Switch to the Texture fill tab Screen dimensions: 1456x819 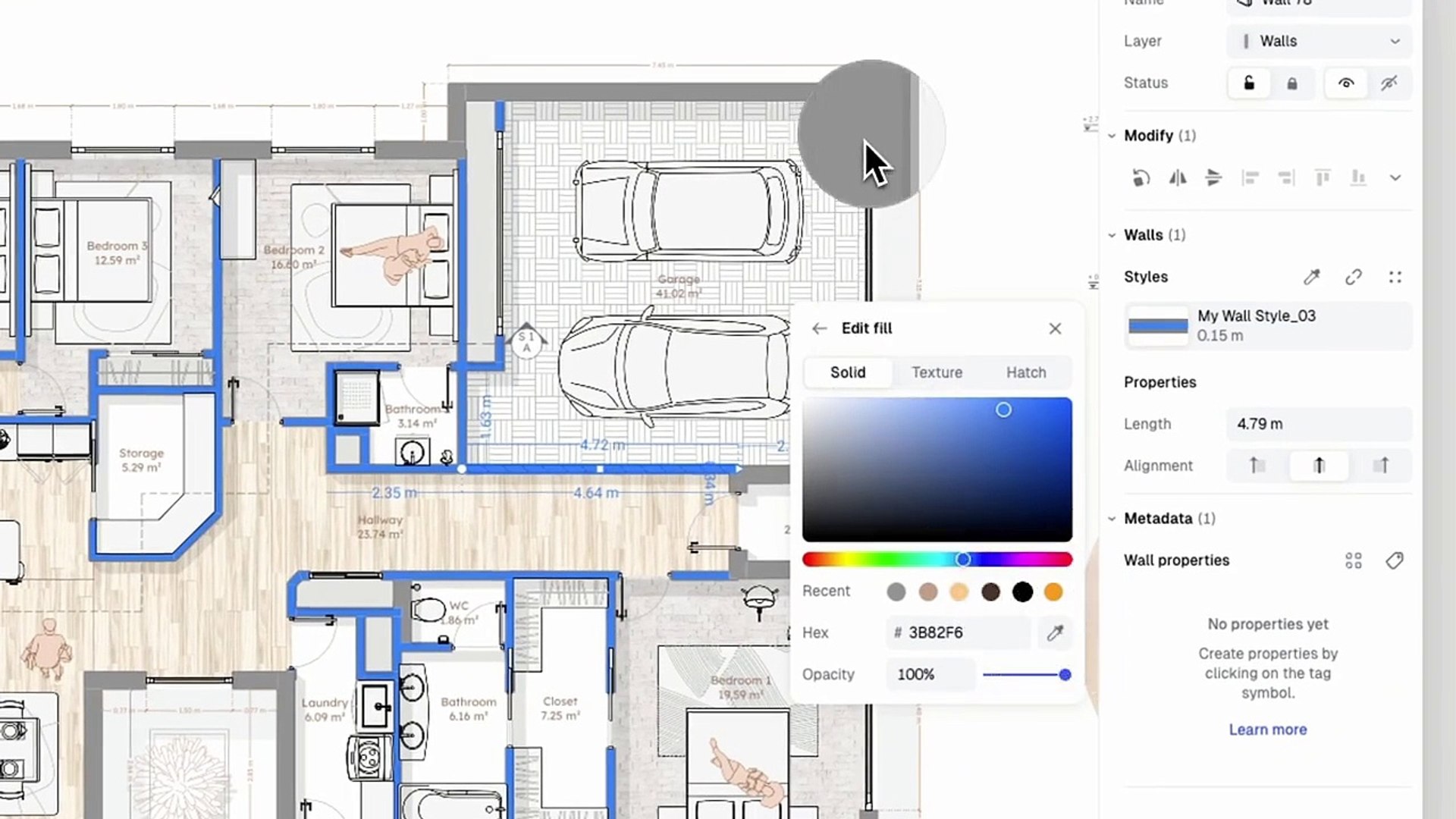point(937,372)
